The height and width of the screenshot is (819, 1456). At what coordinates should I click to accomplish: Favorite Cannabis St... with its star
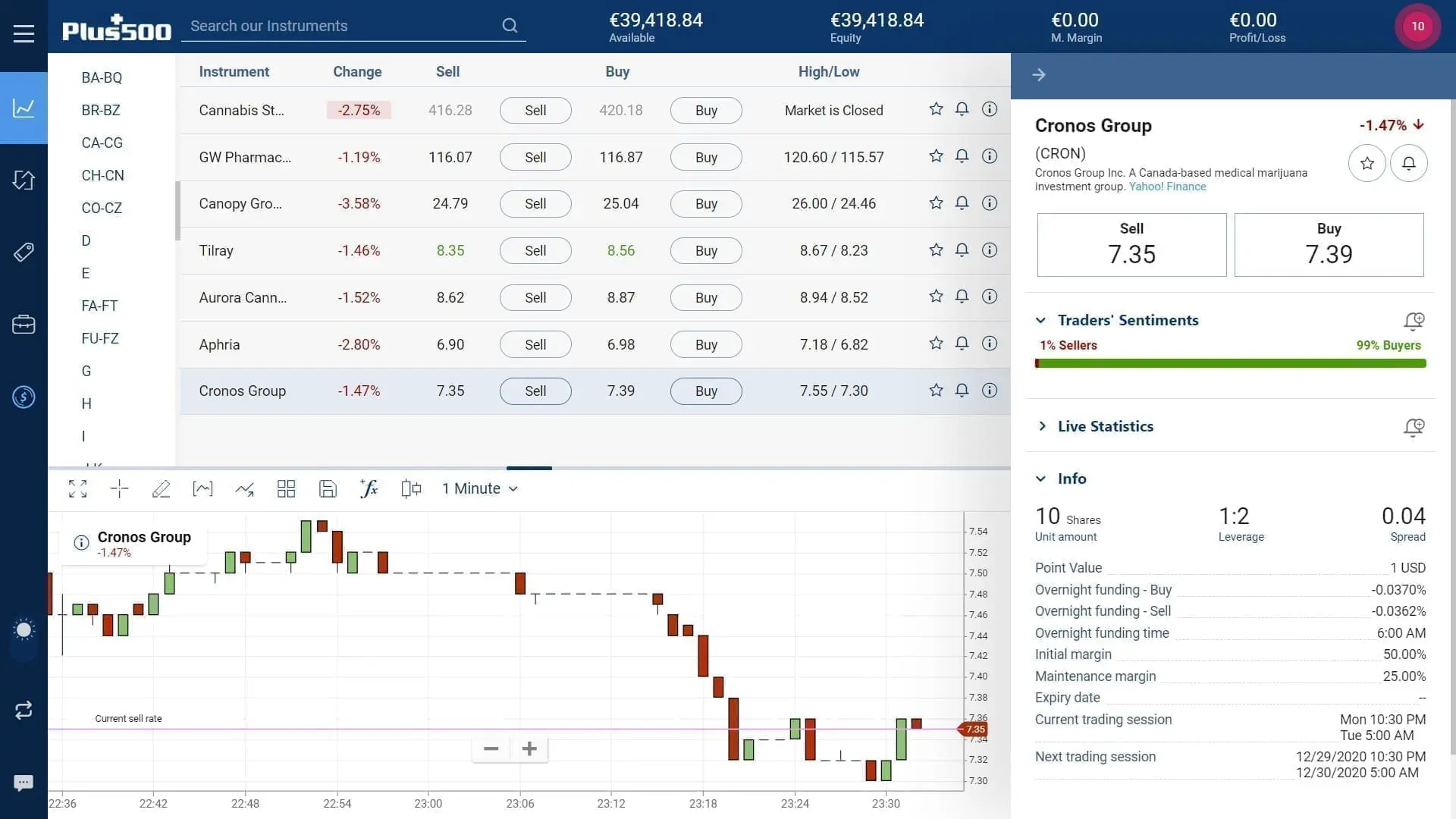[x=936, y=109]
